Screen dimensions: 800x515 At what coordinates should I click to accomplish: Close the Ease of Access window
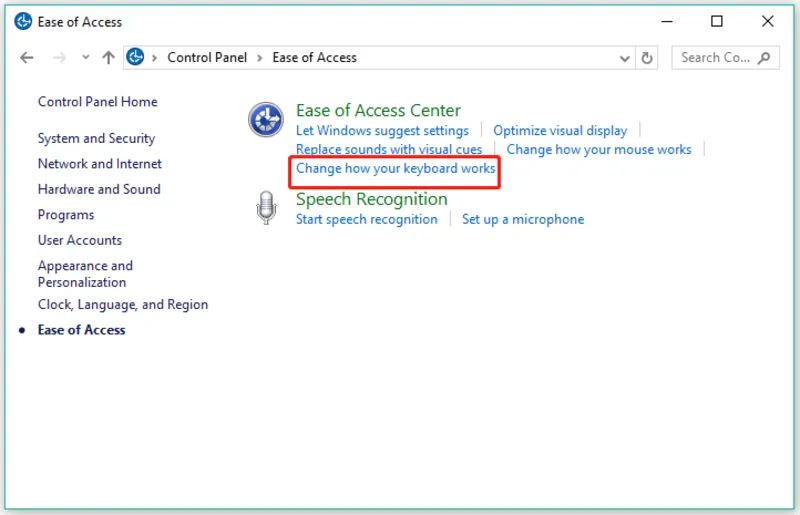(x=767, y=21)
